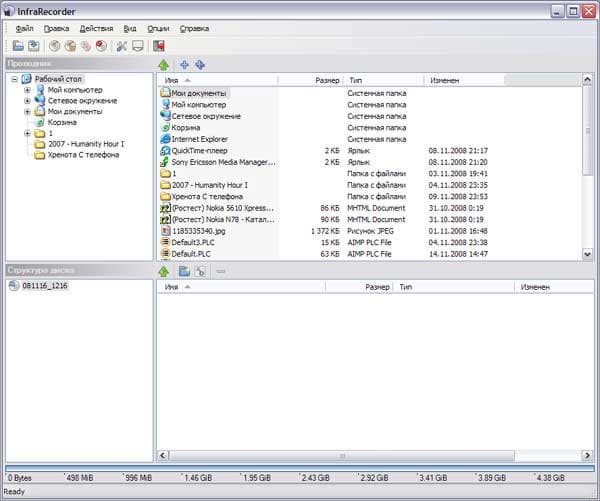Click the first blue plus Add icon
Viewport: 600px width, 501px height.
tap(184, 65)
